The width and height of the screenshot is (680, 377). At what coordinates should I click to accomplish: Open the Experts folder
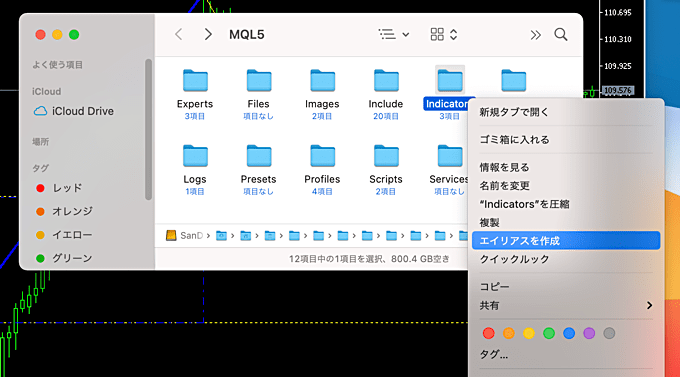(x=195, y=81)
